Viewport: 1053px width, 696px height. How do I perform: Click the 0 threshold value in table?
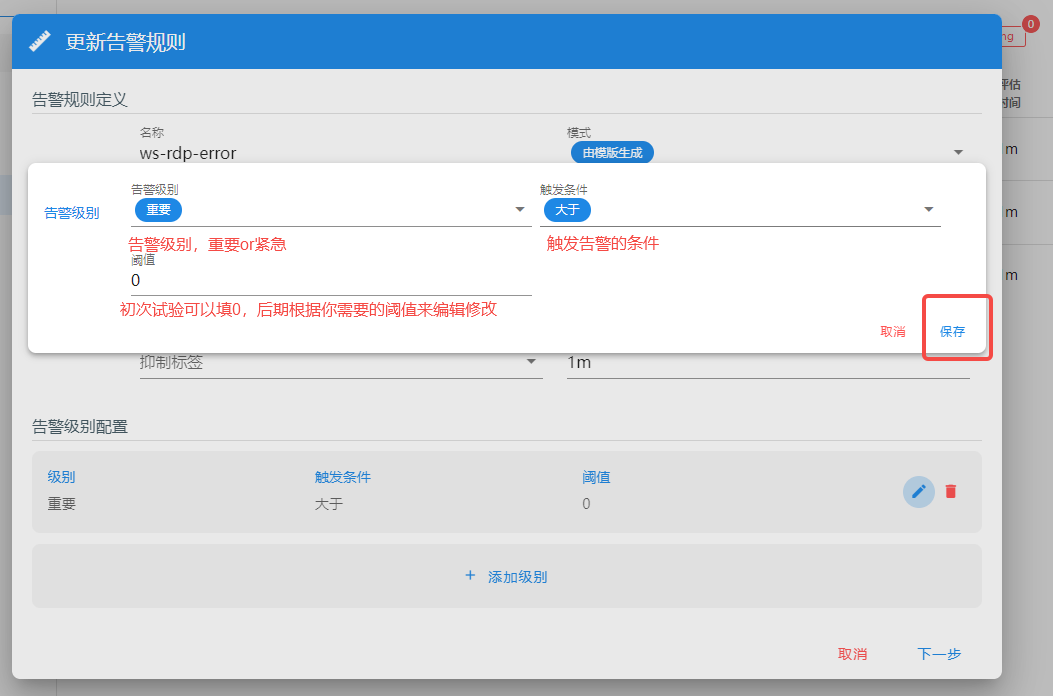coord(586,504)
